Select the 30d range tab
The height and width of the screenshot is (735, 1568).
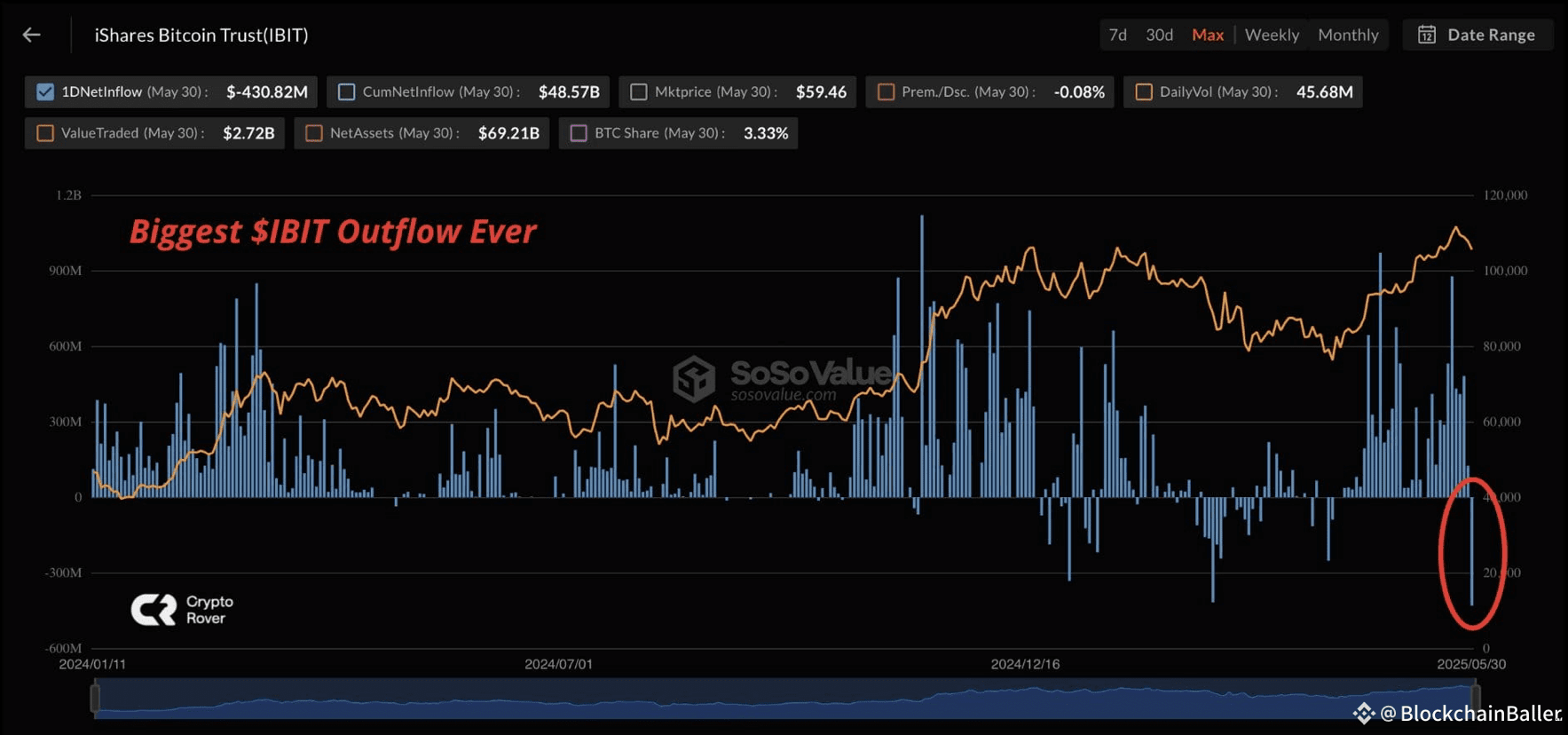click(1159, 35)
